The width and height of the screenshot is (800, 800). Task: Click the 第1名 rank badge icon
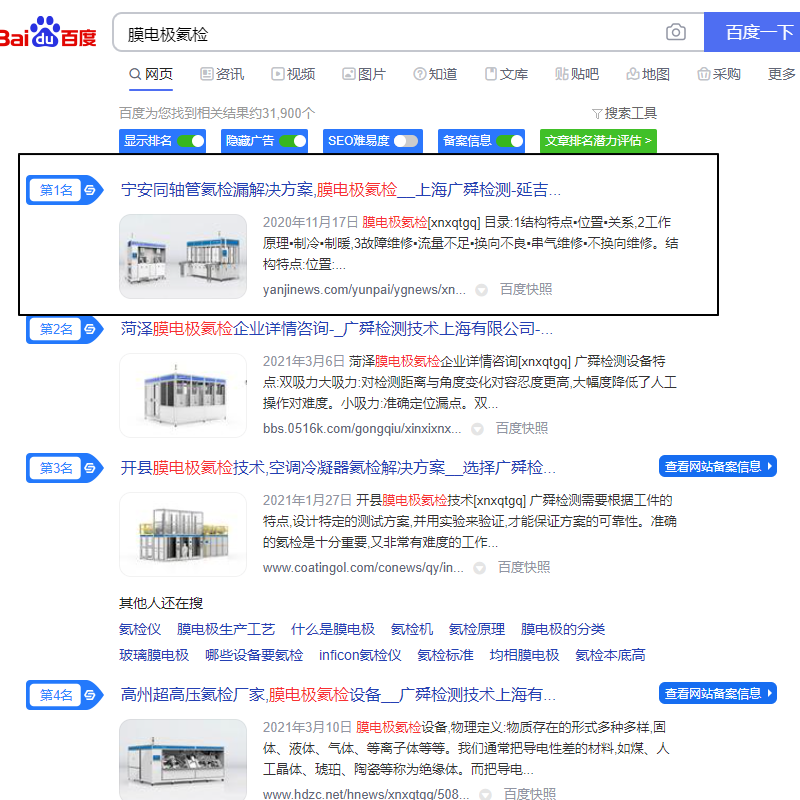click(64, 190)
